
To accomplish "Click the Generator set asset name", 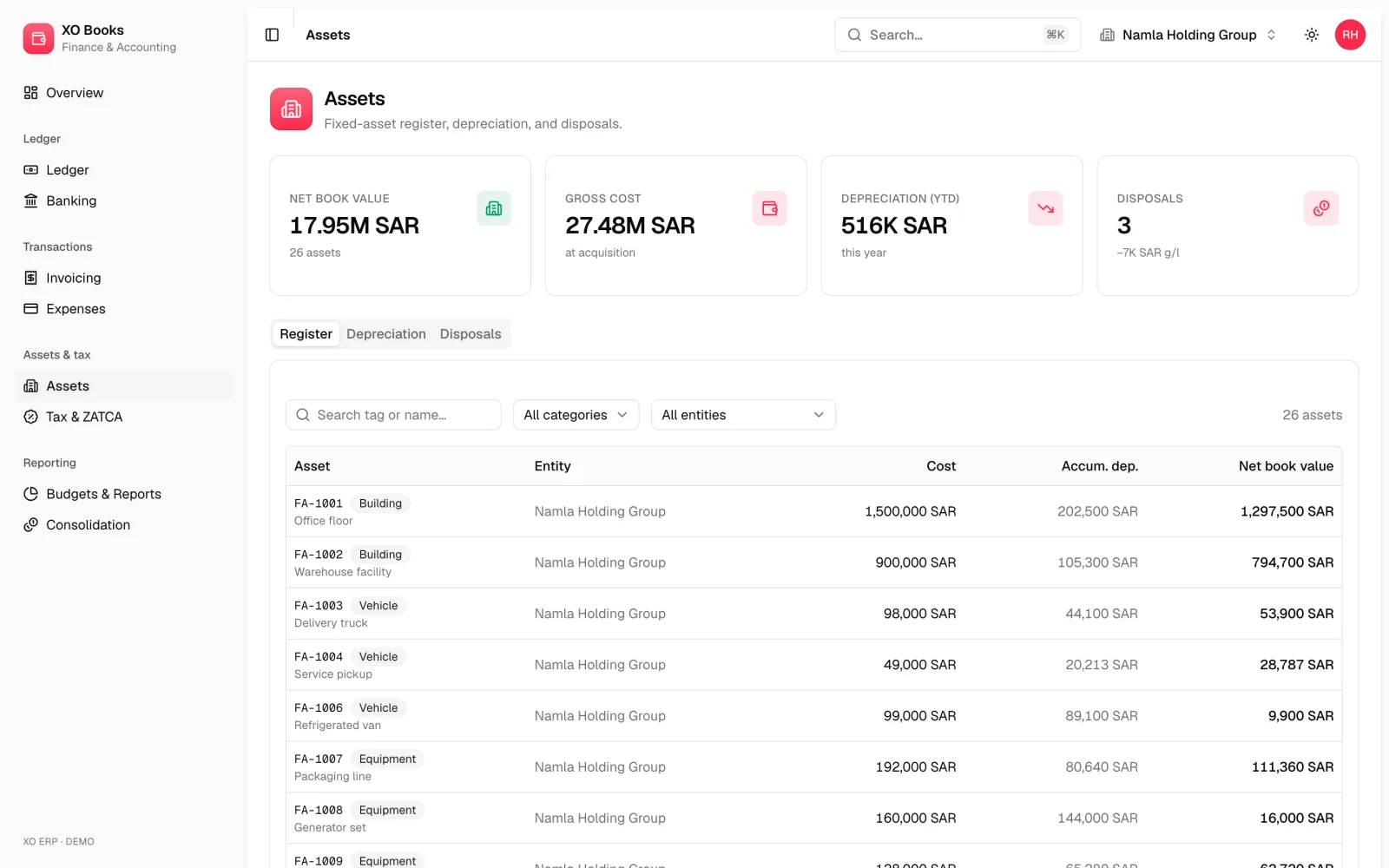I will pyautogui.click(x=330, y=828).
